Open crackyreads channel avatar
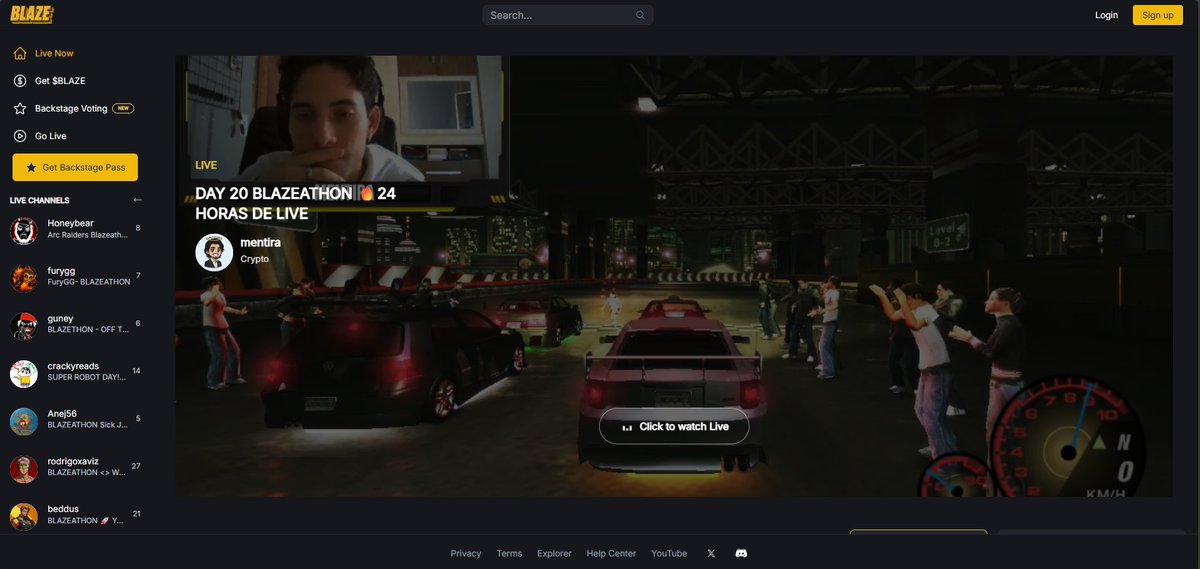 [24, 373]
